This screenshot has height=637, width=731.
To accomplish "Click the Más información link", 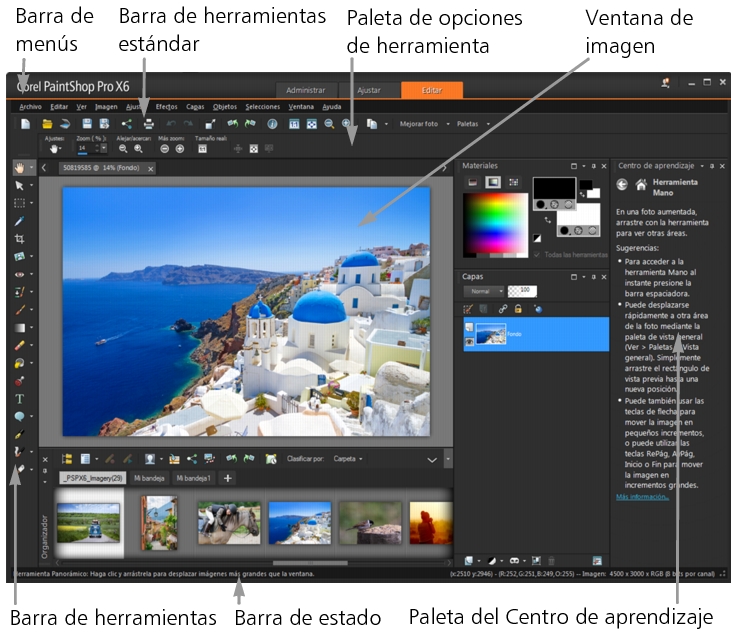I will pos(643,496).
